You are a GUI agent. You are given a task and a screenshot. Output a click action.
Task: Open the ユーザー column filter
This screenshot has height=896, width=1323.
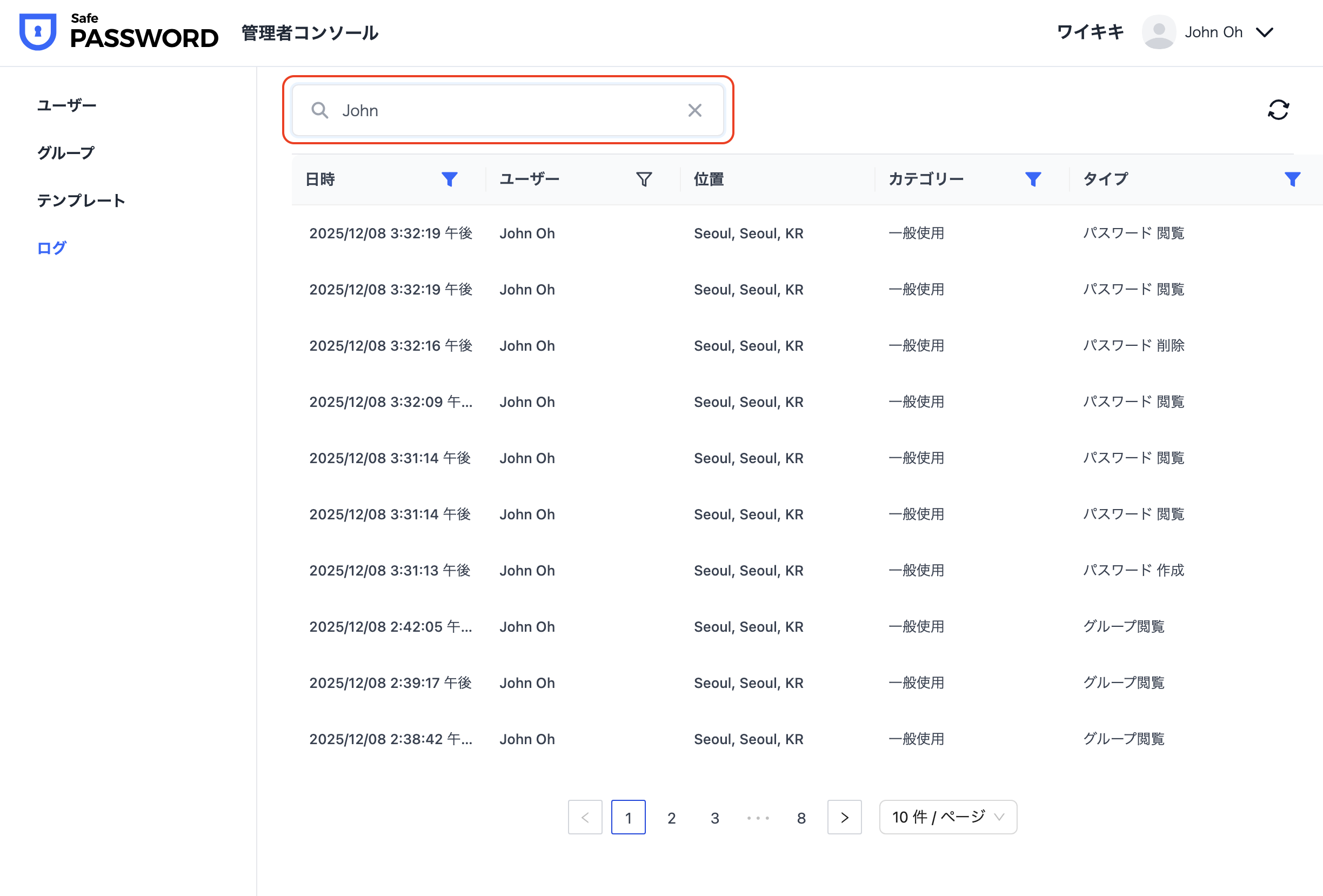[643, 179]
